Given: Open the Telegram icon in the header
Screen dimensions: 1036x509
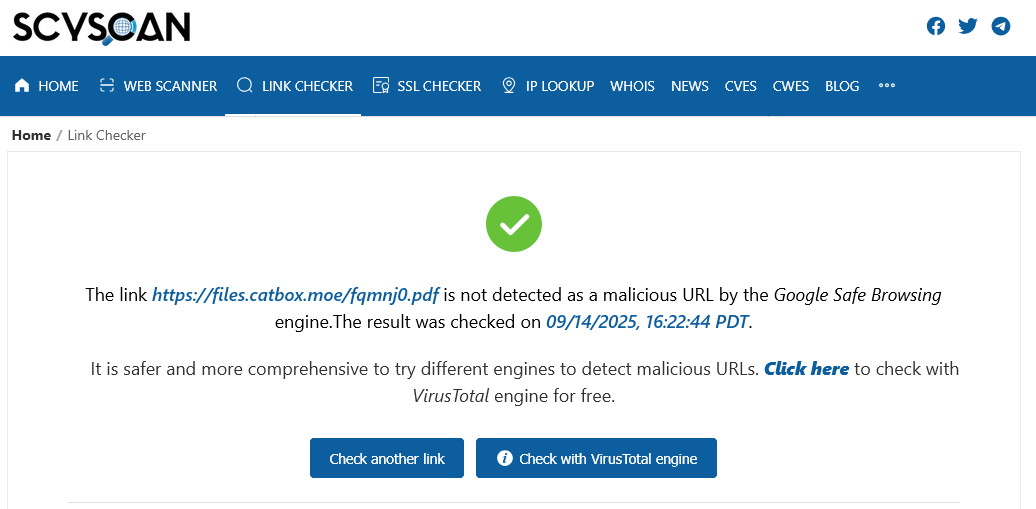Looking at the screenshot, I should (1001, 26).
